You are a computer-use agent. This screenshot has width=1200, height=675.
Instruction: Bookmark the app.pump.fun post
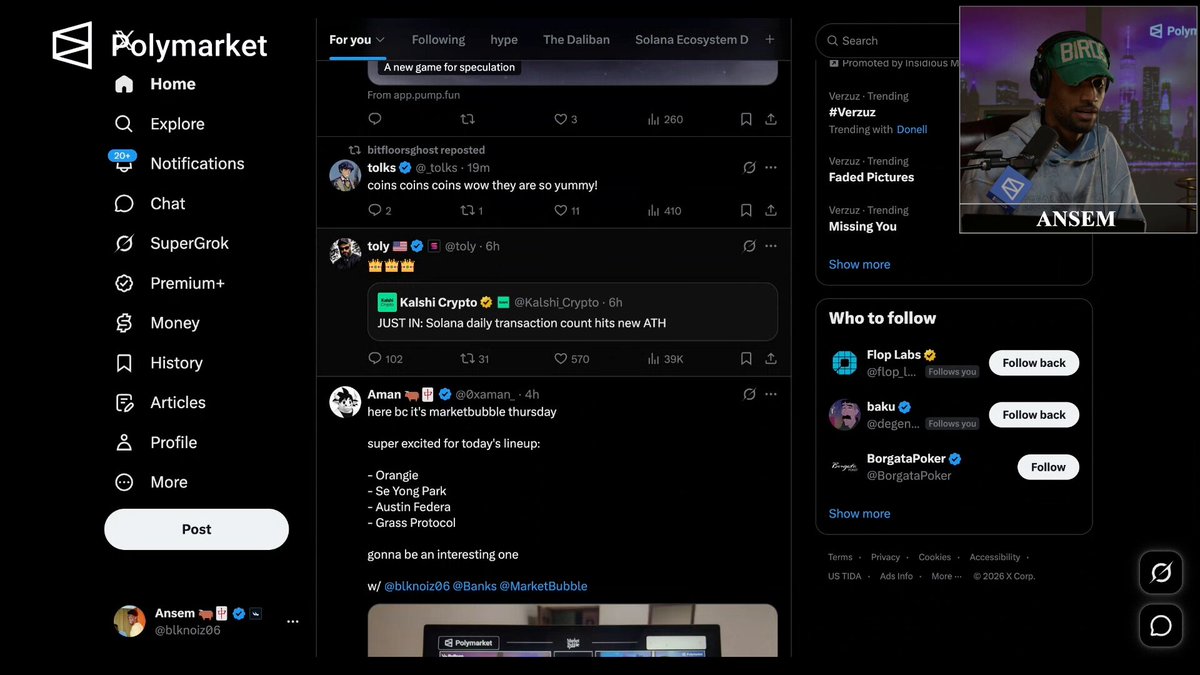point(746,119)
